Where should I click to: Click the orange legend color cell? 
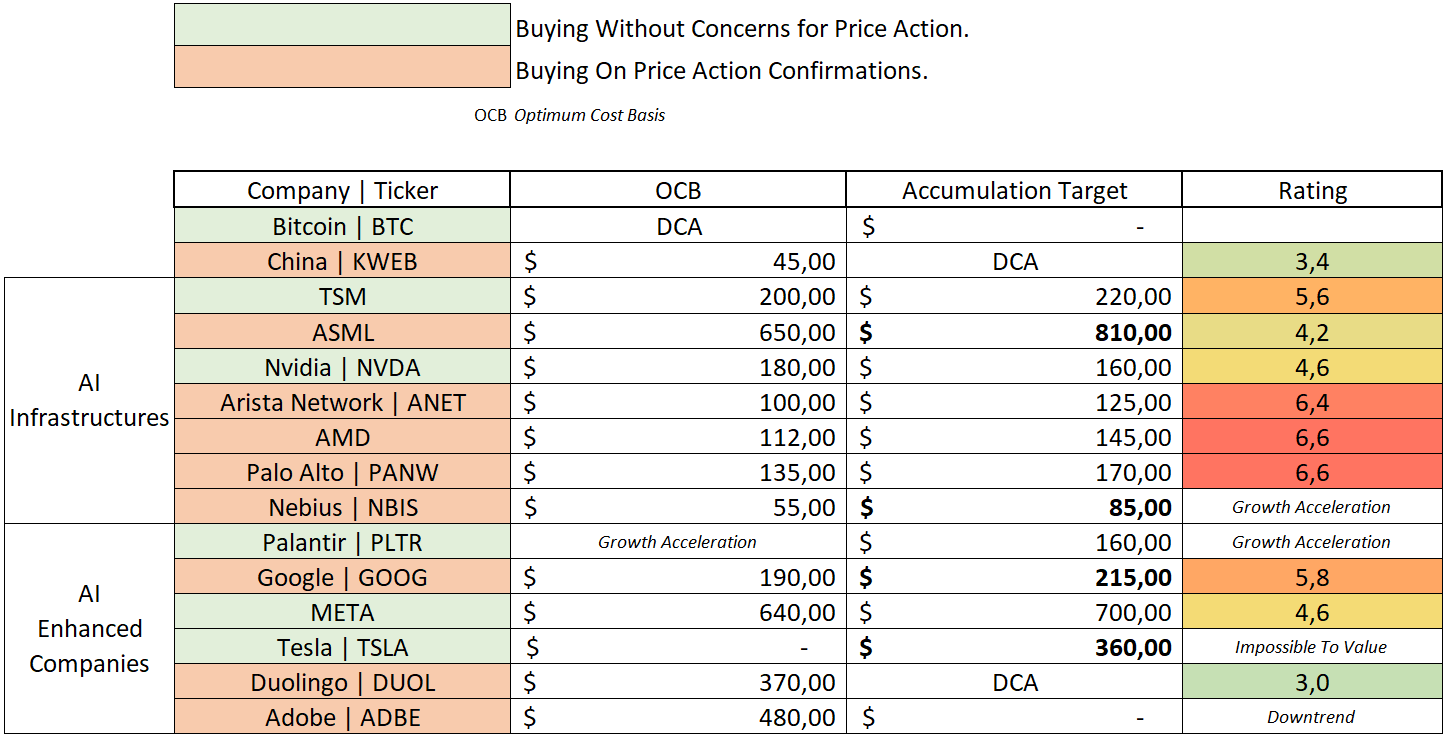coord(342,67)
